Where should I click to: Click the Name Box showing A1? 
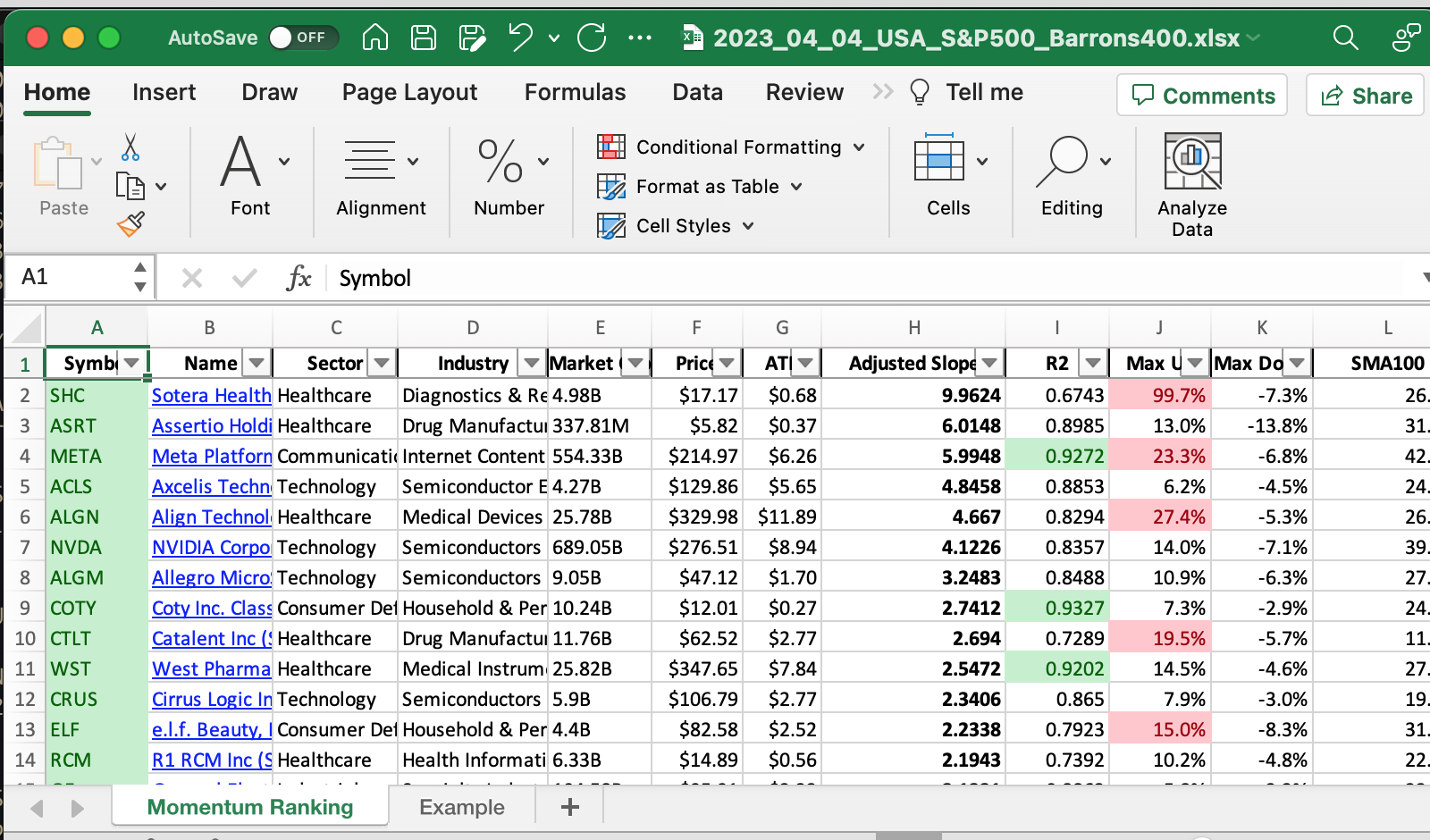coord(71,277)
